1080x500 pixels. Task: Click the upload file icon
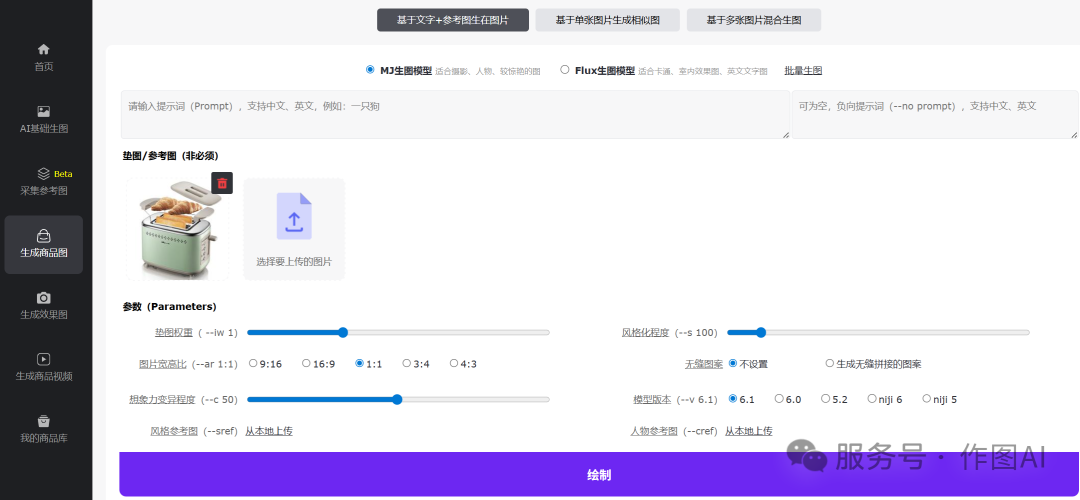(x=294, y=216)
